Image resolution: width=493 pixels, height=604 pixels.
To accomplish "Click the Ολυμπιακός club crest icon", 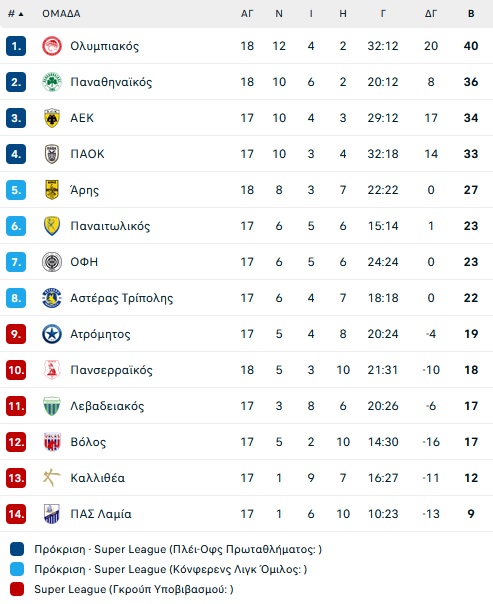I will [52, 46].
